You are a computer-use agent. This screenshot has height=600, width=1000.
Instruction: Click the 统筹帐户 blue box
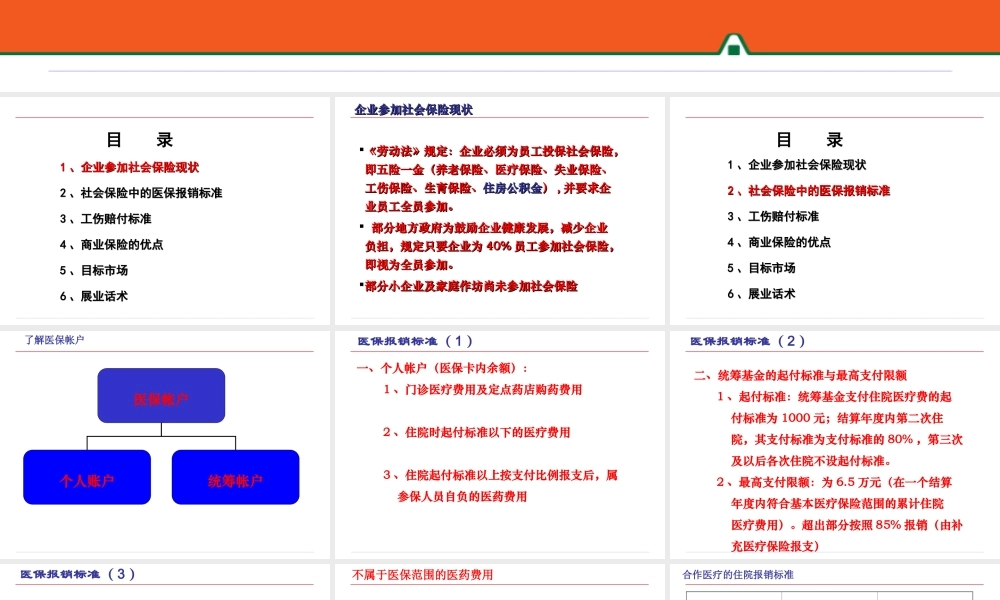click(235, 477)
